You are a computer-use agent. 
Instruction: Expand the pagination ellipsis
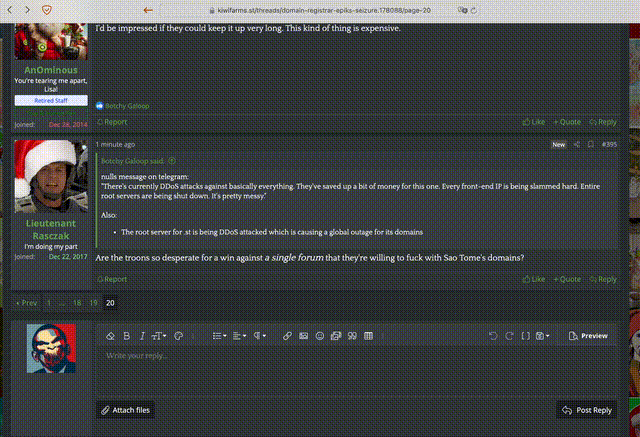[62, 303]
